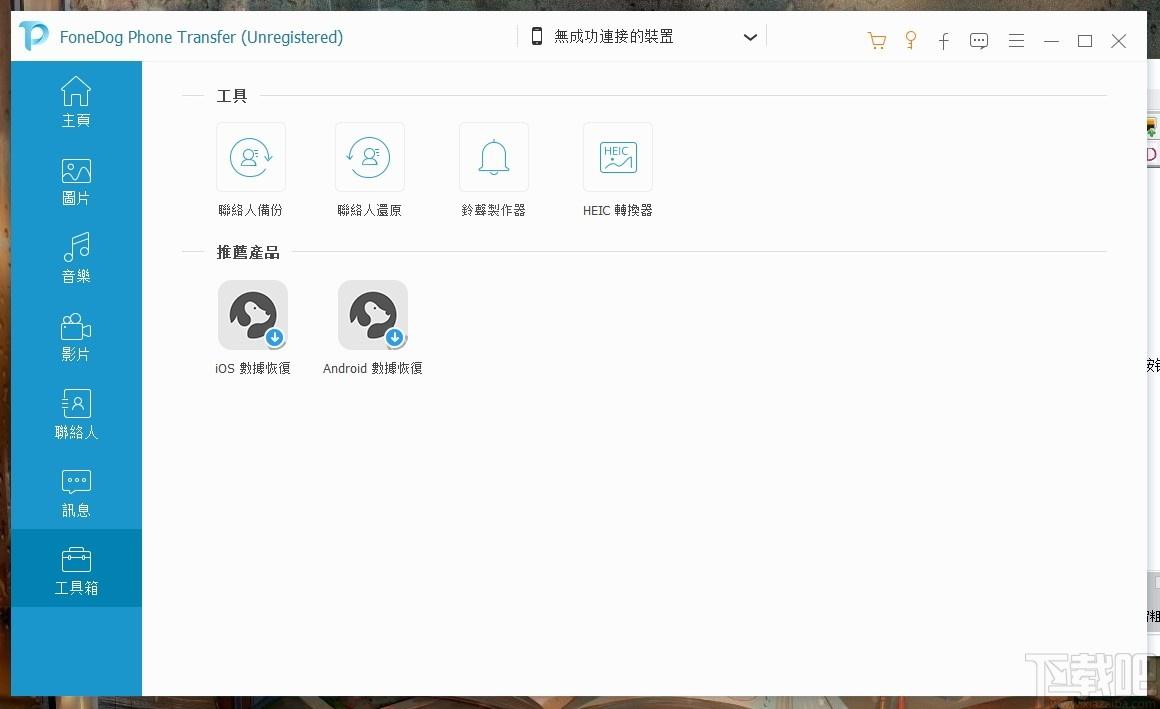Viewport: 1160px width, 709px height.
Task: Close the FoneDog Phone Transfer window
Action: [1119, 41]
